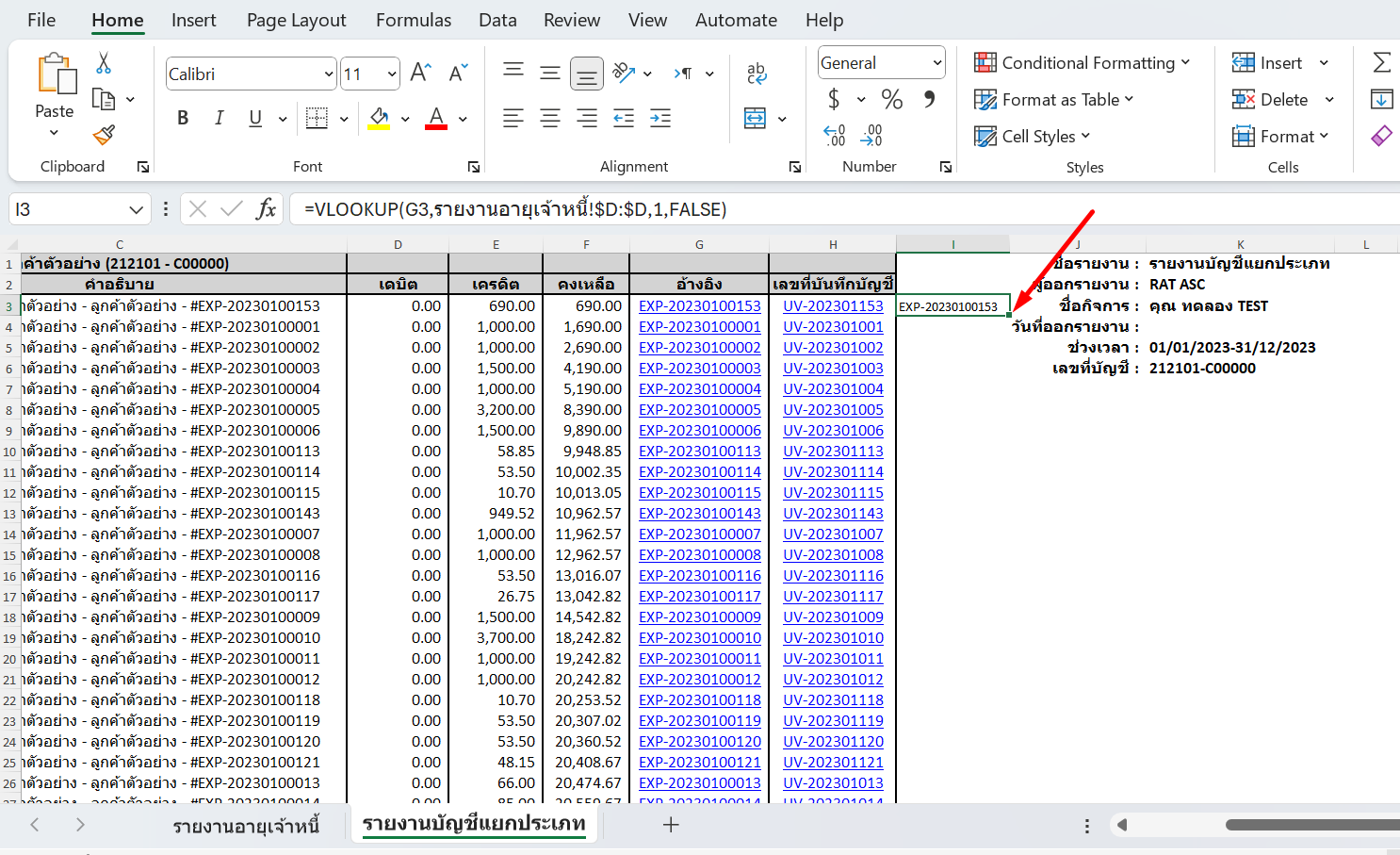This screenshot has width=1400, height=855.
Task: Activate the Format Painter brush
Action: 104,135
